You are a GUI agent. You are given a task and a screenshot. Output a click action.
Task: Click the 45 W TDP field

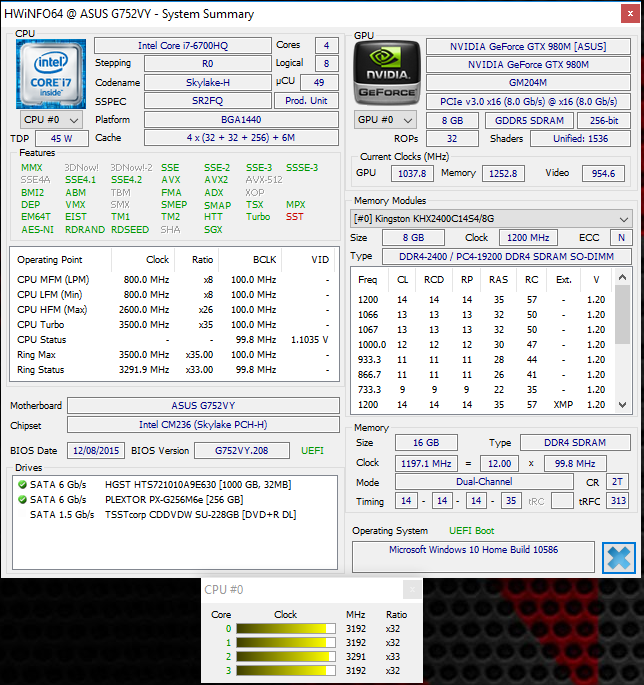tap(62, 138)
